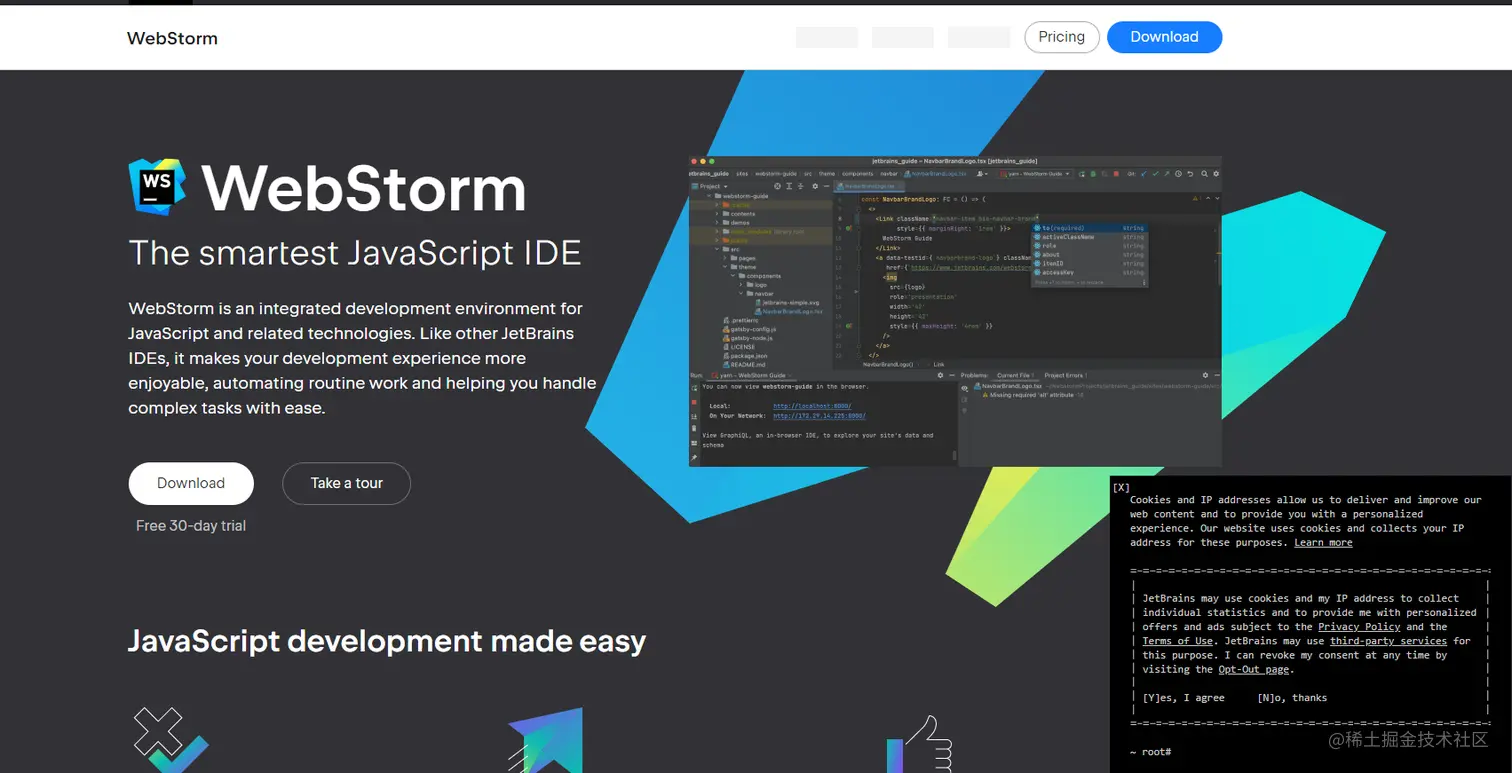Collapse the webstorm-guide folder in IDE screenshot

click(710, 196)
